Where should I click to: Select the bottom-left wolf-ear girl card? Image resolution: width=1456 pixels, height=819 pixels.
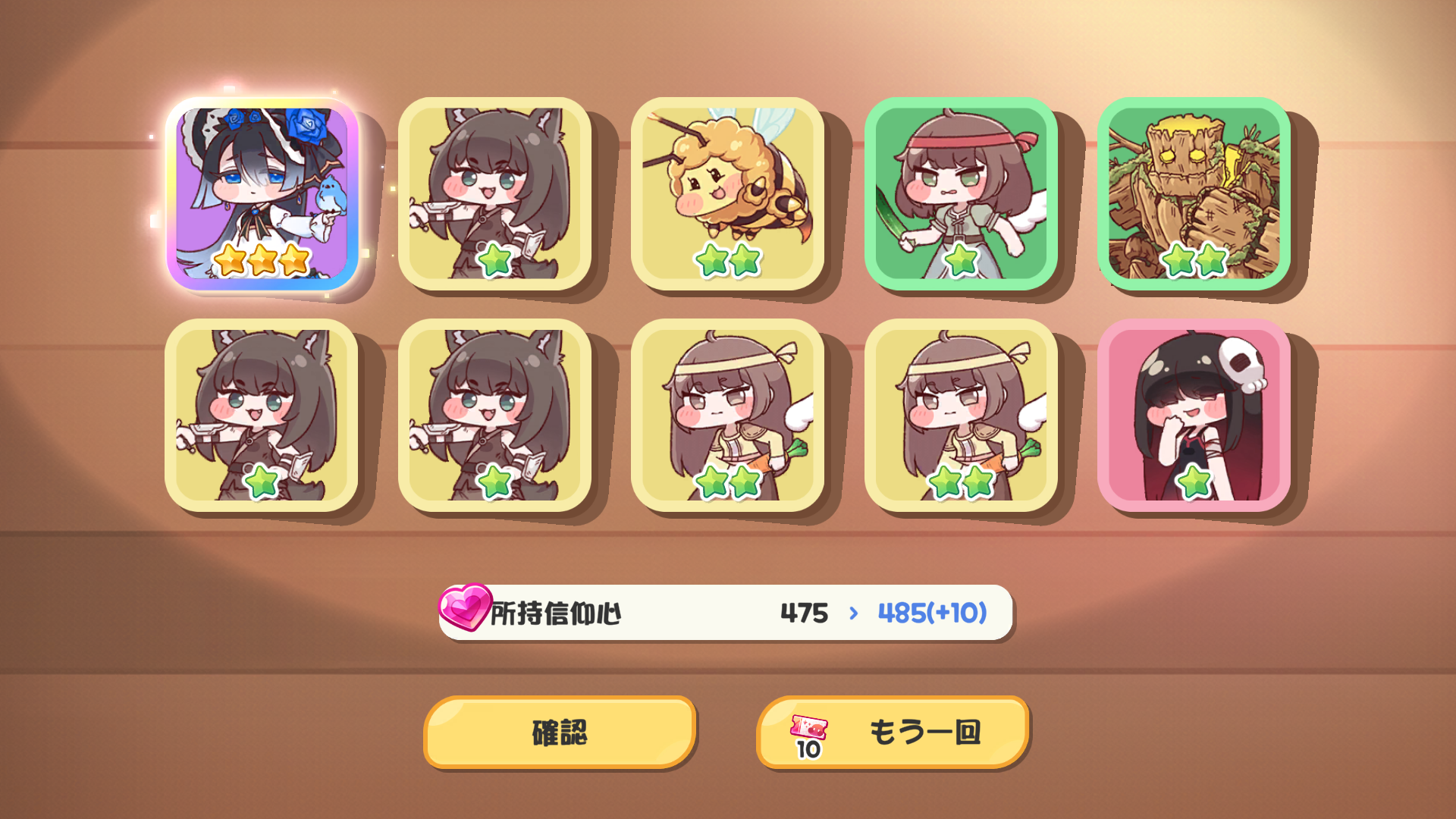[x=262, y=415]
